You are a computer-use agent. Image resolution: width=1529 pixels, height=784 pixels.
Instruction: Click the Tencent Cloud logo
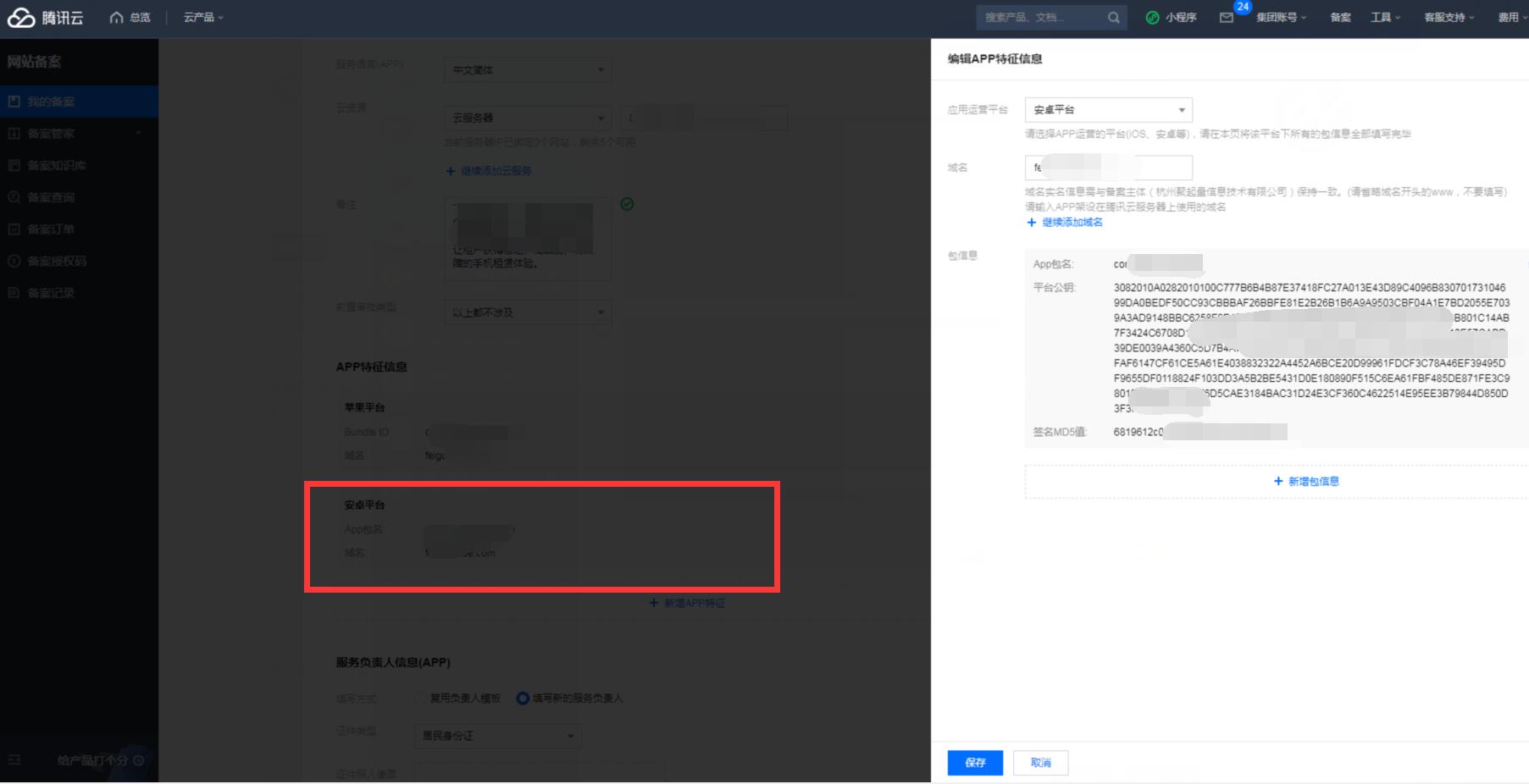[x=46, y=18]
